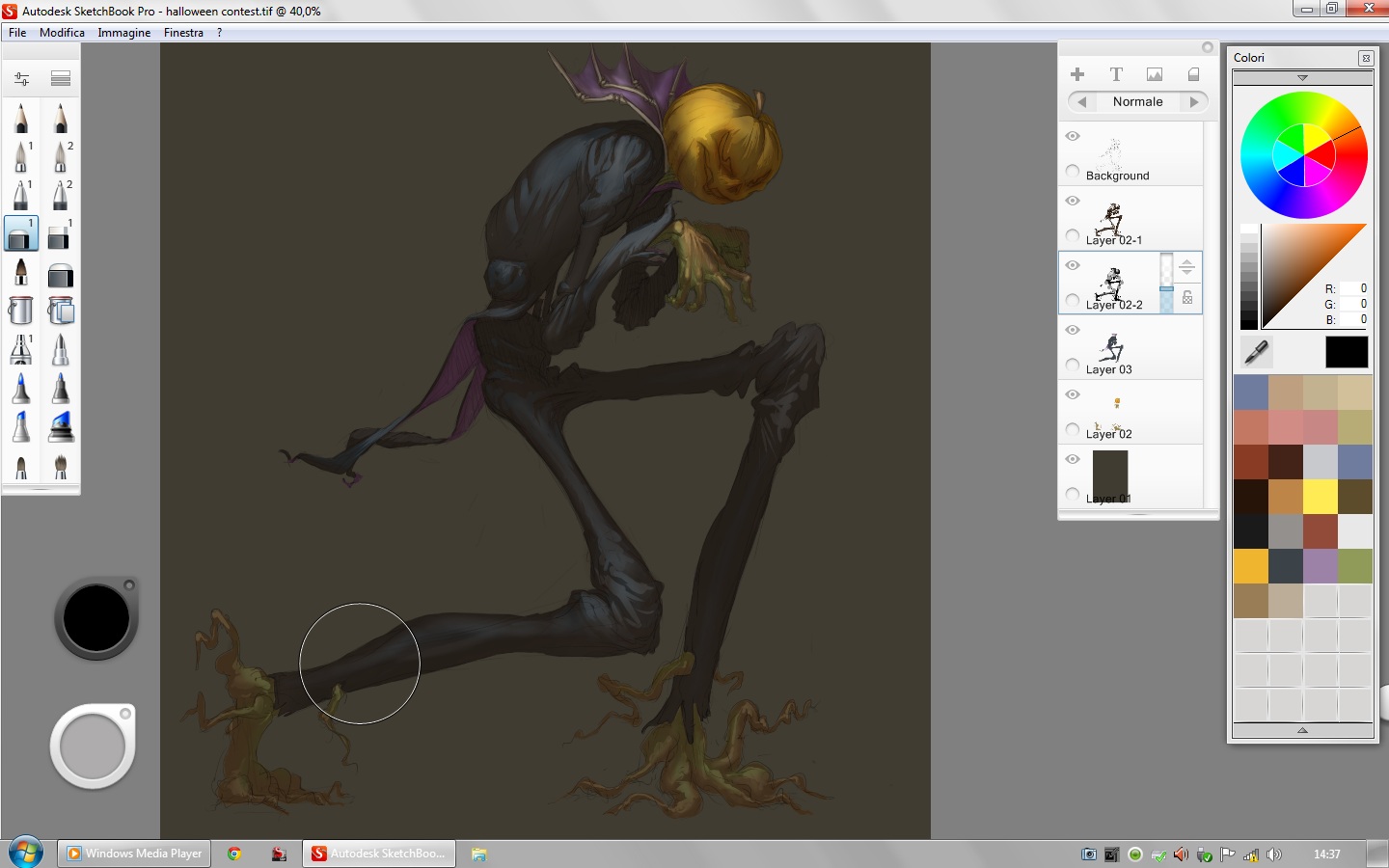Click Layer 02-2 reorder arrows
Image resolution: width=1389 pixels, height=868 pixels.
pyautogui.click(x=1187, y=268)
